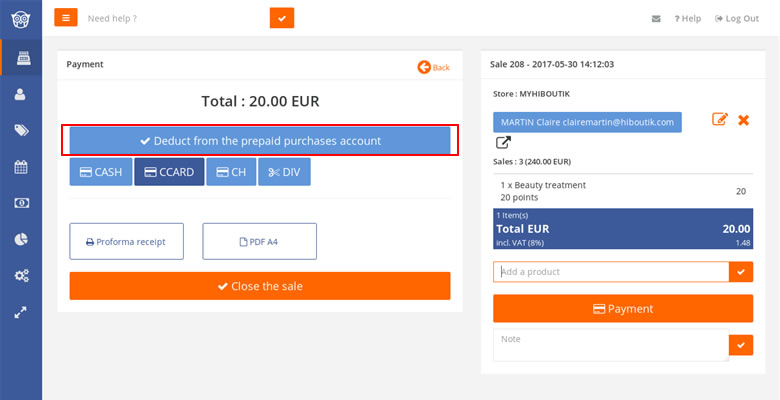The width and height of the screenshot is (780, 400).
Task: Open the Help link
Action: click(687, 19)
